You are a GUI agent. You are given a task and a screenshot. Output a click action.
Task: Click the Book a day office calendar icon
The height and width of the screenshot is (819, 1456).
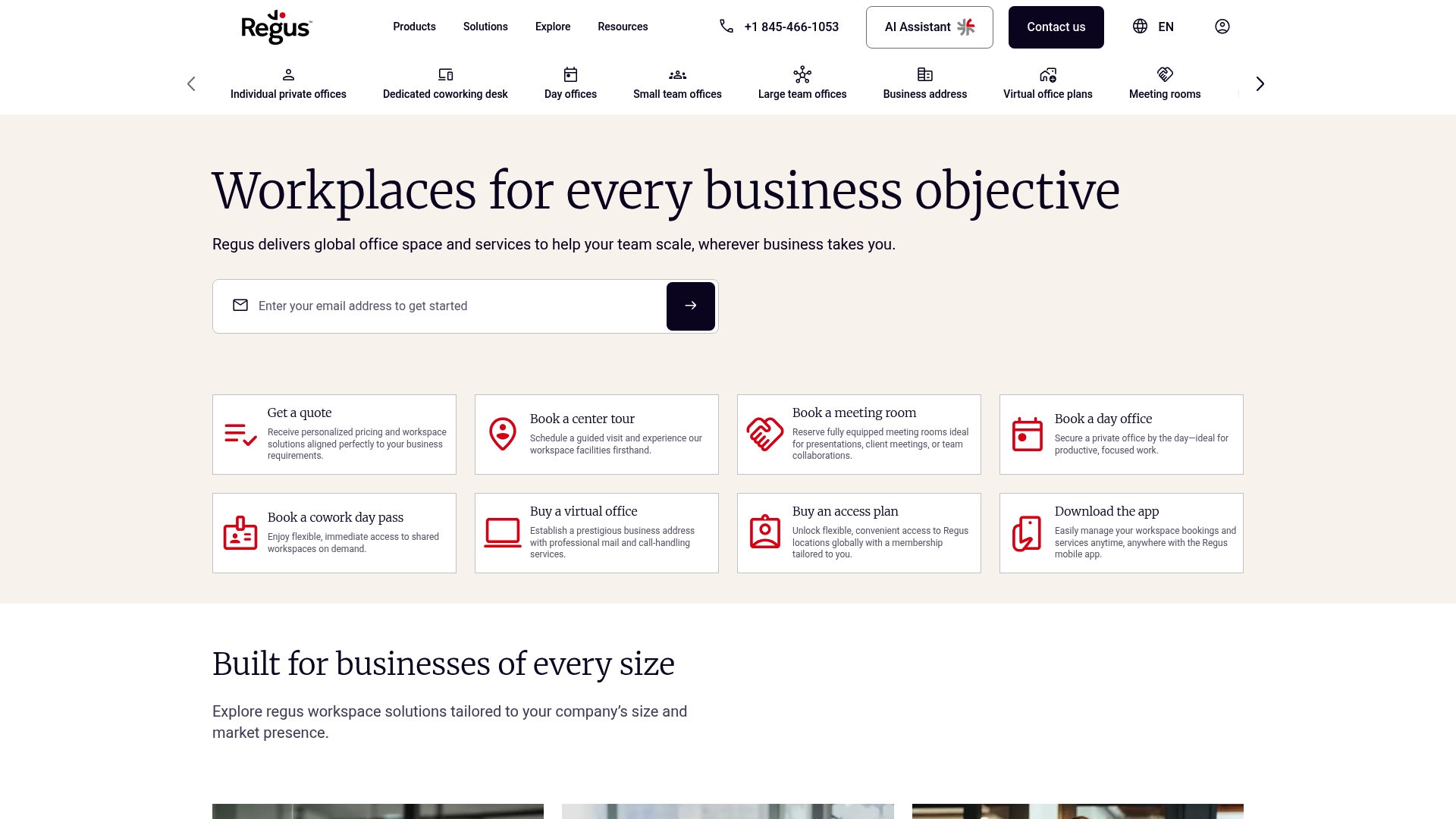click(x=1028, y=434)
